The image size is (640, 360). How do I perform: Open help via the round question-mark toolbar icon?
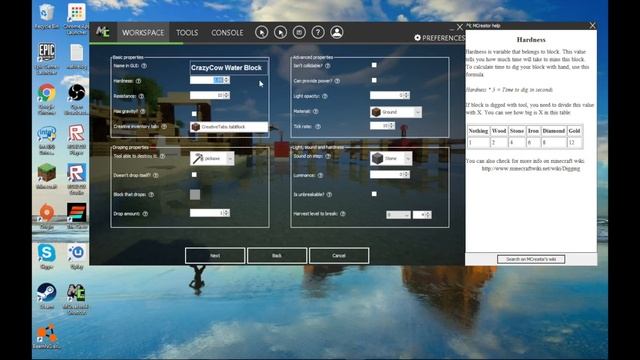coord(318,32)
